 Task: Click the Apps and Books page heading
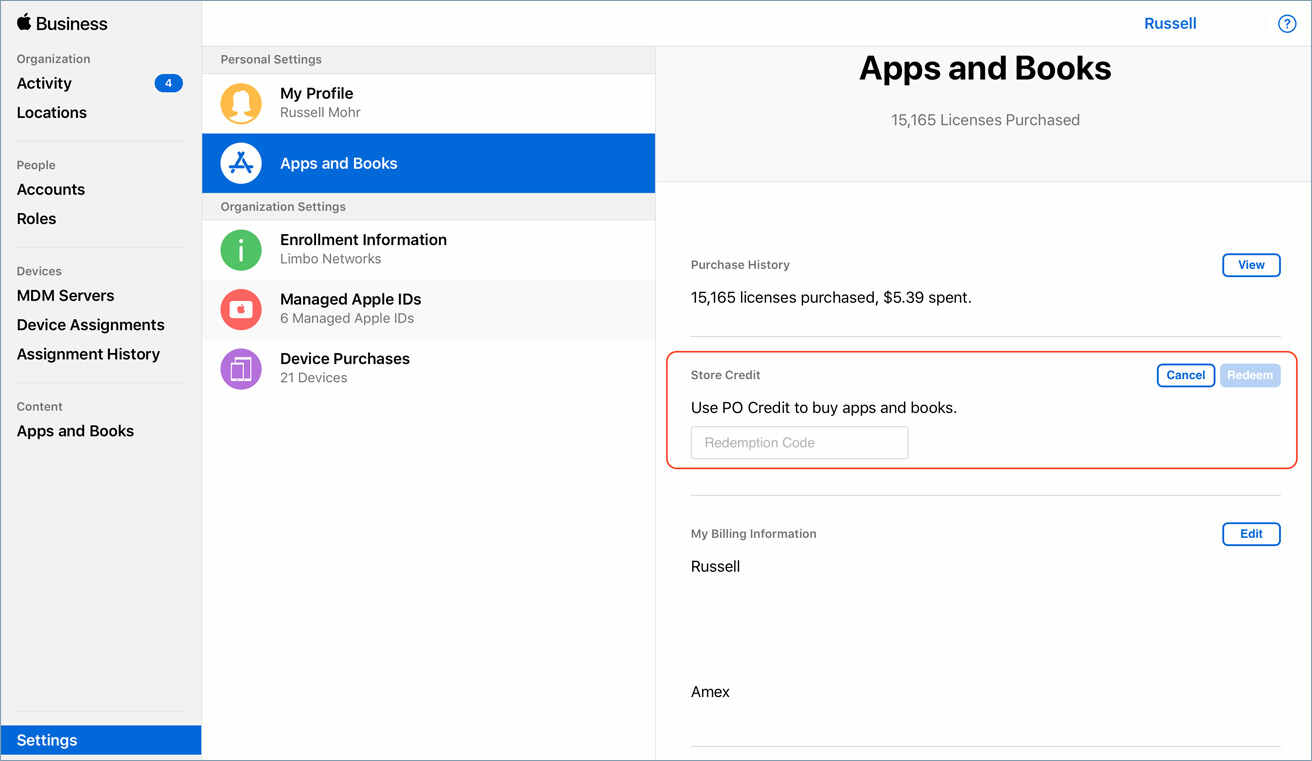point(985,68)
